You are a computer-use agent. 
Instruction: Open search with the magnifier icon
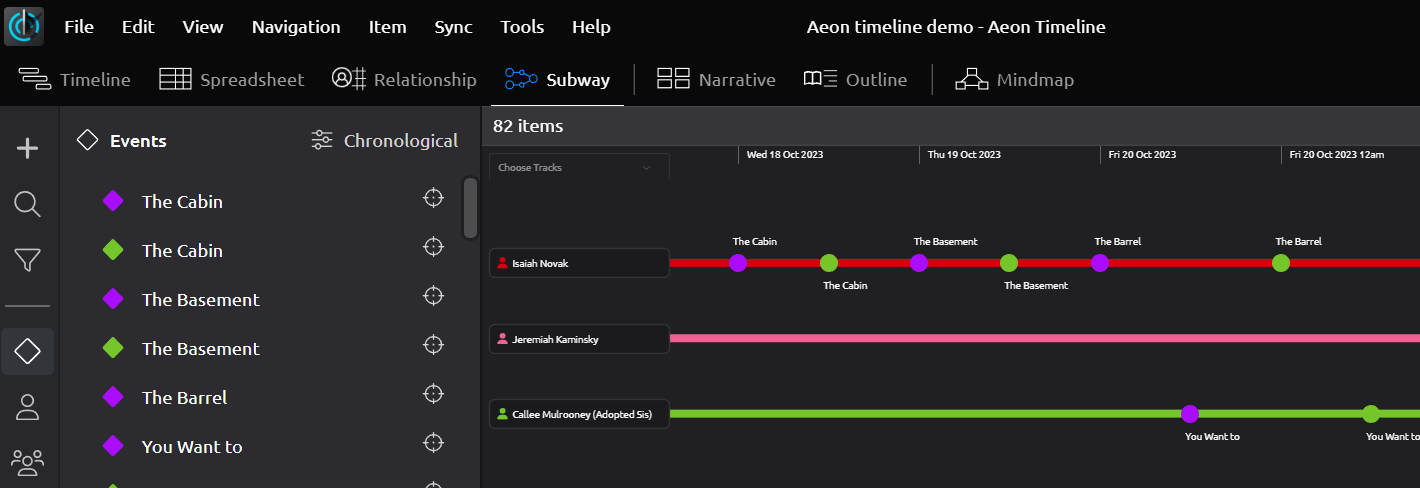click(28, 205)
